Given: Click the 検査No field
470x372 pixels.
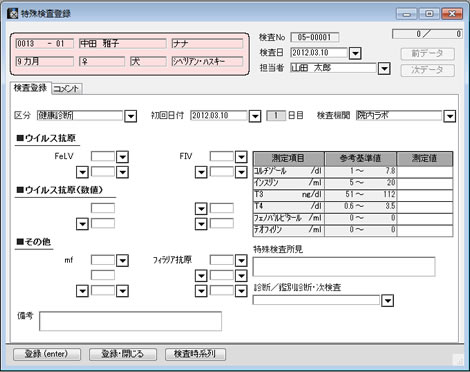Looking at the screenshot, I should pyautogui.click(x=315, y=37).
